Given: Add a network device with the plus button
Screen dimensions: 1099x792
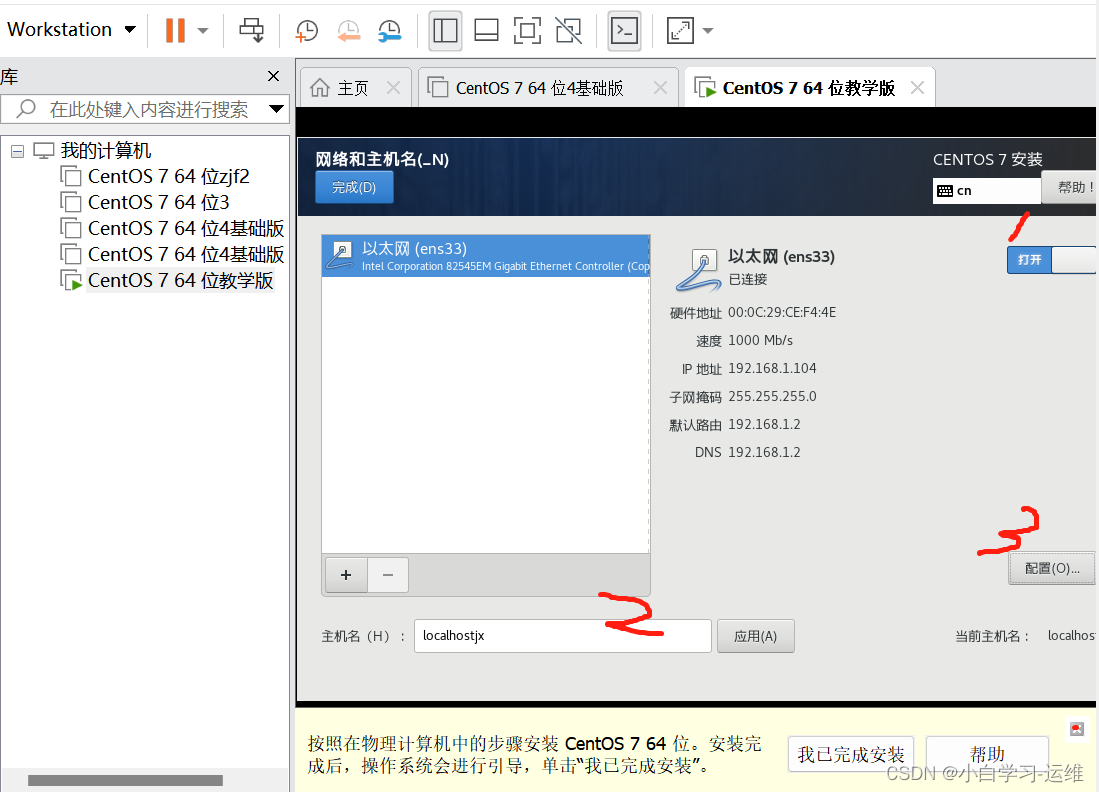Looking at the screenshot, I should click(x=346, y=575).
